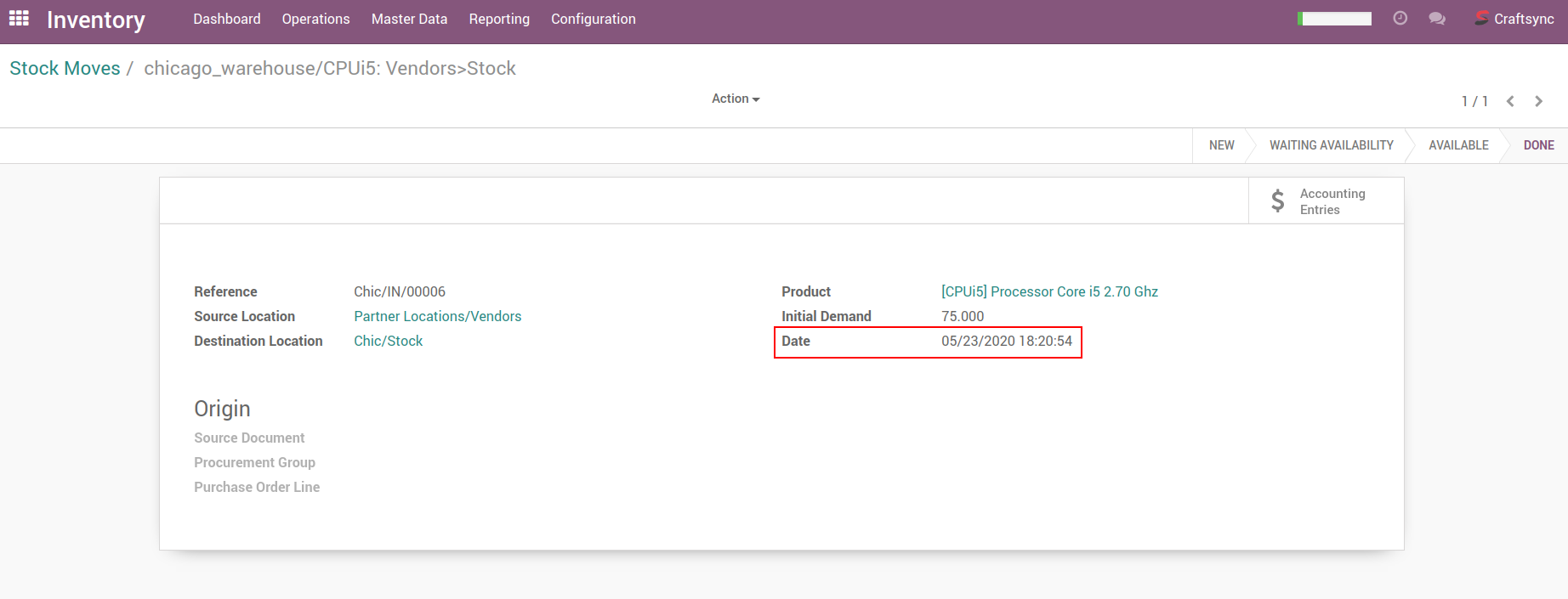Open the Operations menu
The width and height of the screenshot is (1568, 599).
coord(315,19)
